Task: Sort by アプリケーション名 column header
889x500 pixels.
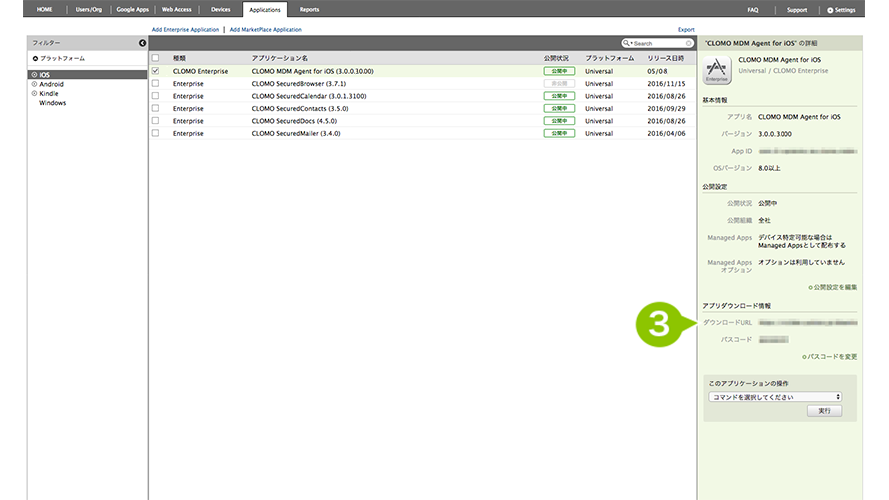Action: coord(280,58)
